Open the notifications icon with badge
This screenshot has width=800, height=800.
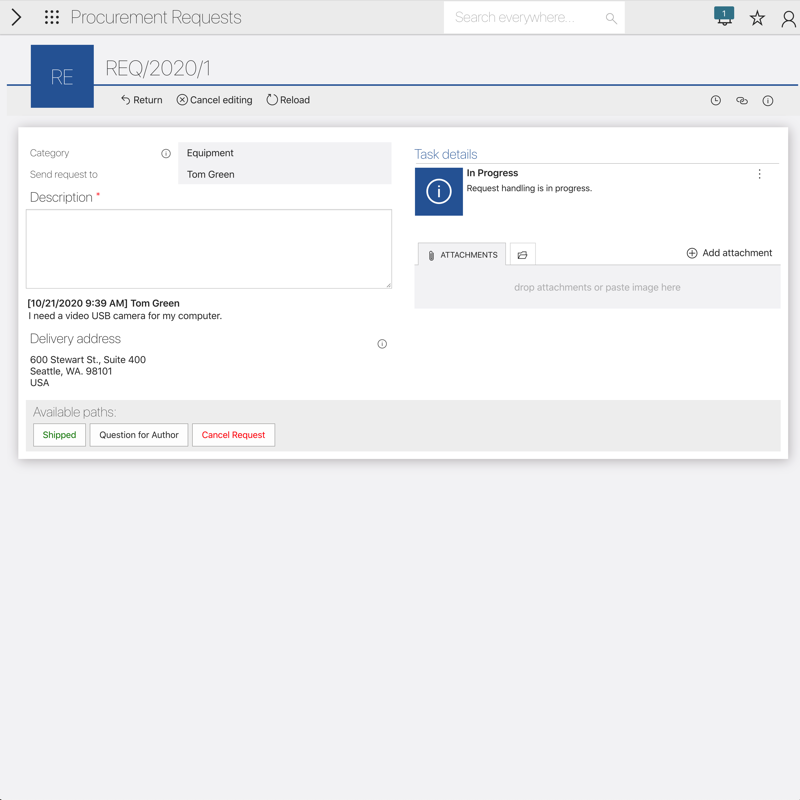(x=724, y=17)
